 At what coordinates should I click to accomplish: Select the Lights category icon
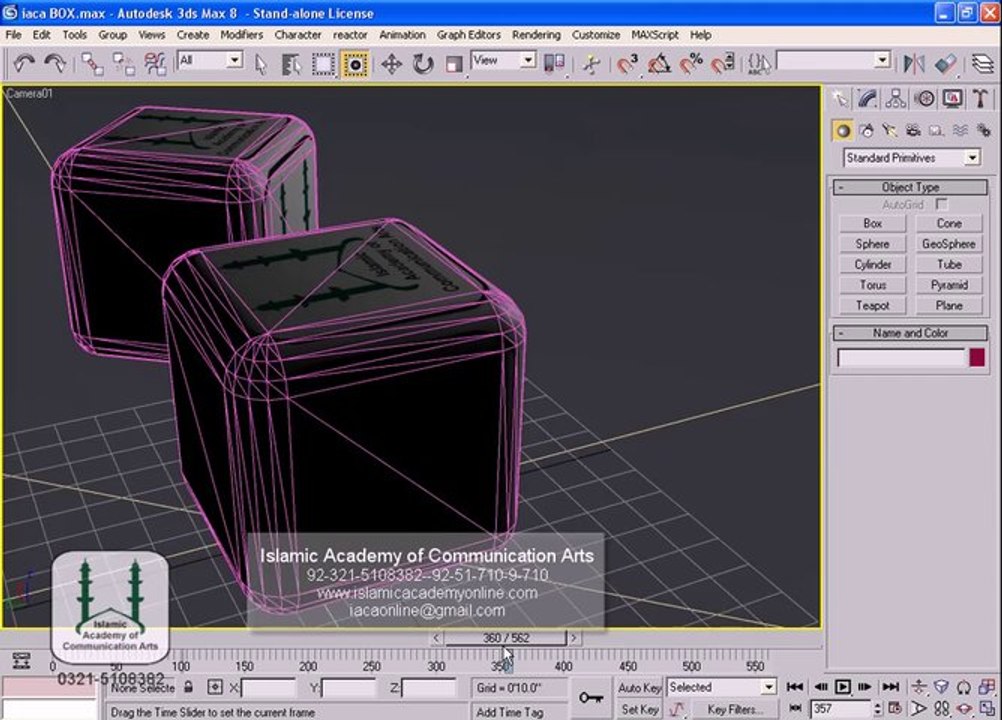pyautogui.click(x=890, y=130)
